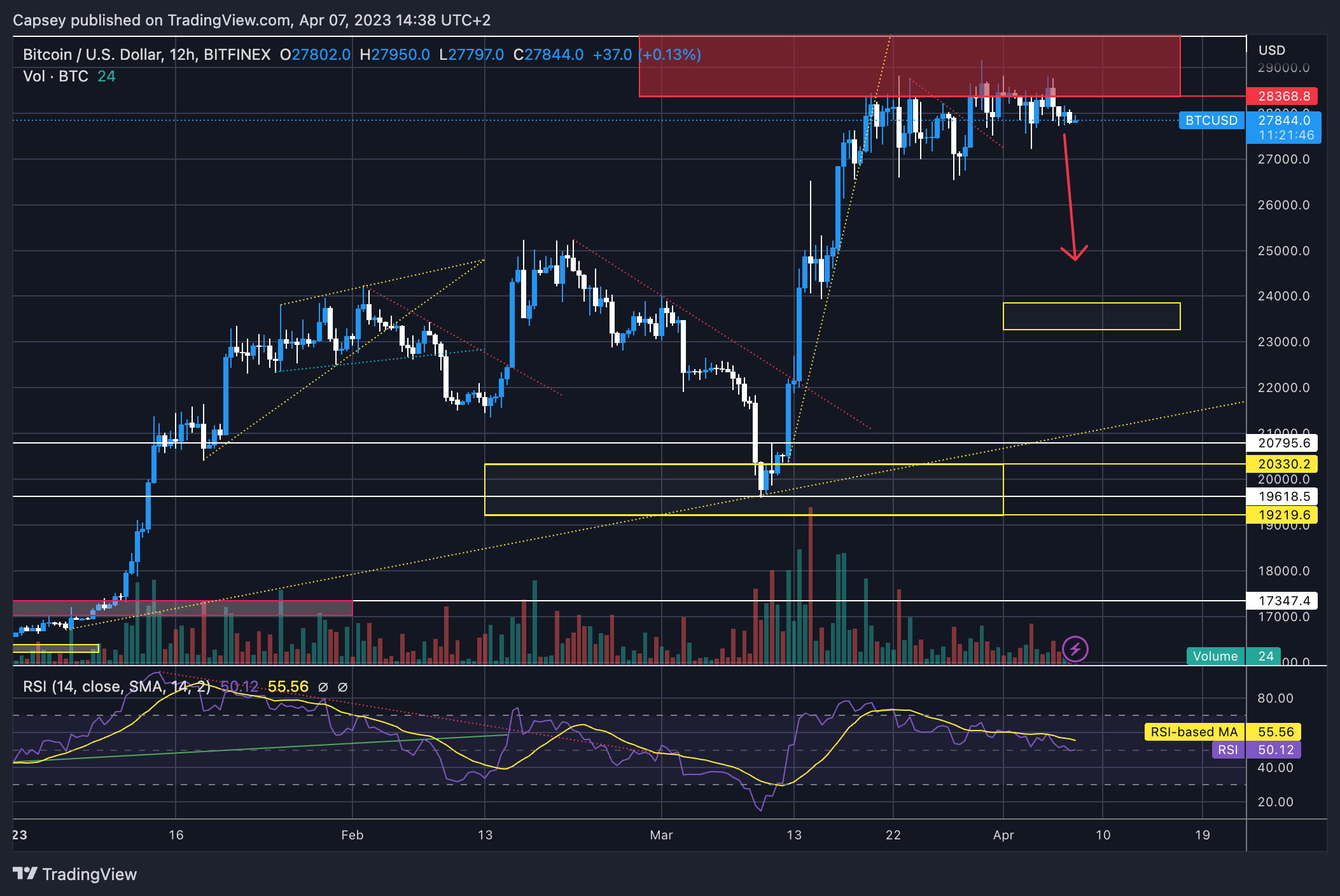Click the second ∅ symbol in the RSI legend

pyautogui.click(x=342, y=687)
